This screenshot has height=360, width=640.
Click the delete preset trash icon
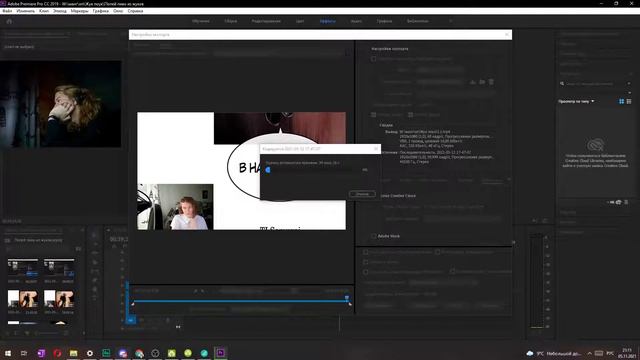[491, 82]
